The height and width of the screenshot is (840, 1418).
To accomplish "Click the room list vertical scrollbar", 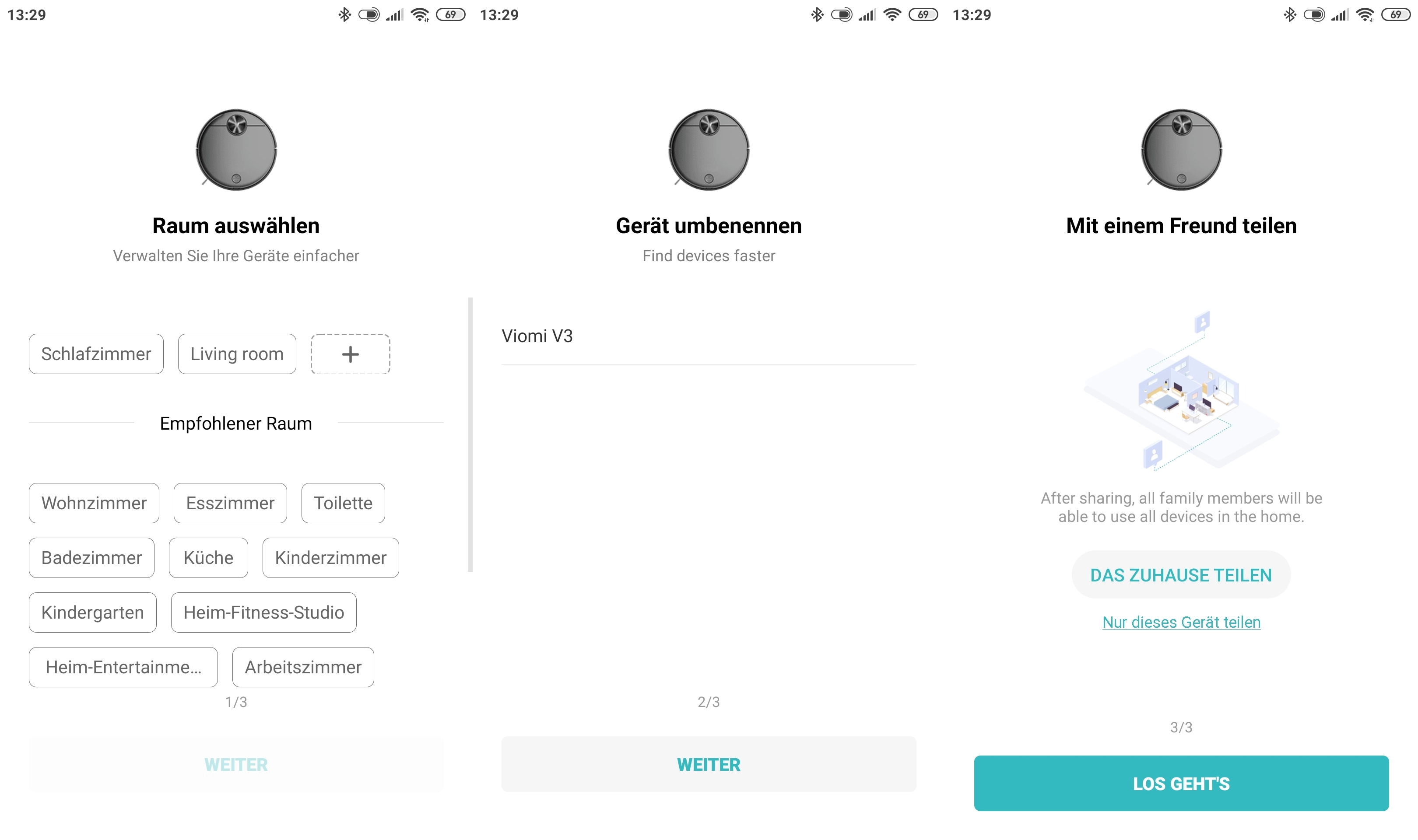I will (x=470, y=434).
